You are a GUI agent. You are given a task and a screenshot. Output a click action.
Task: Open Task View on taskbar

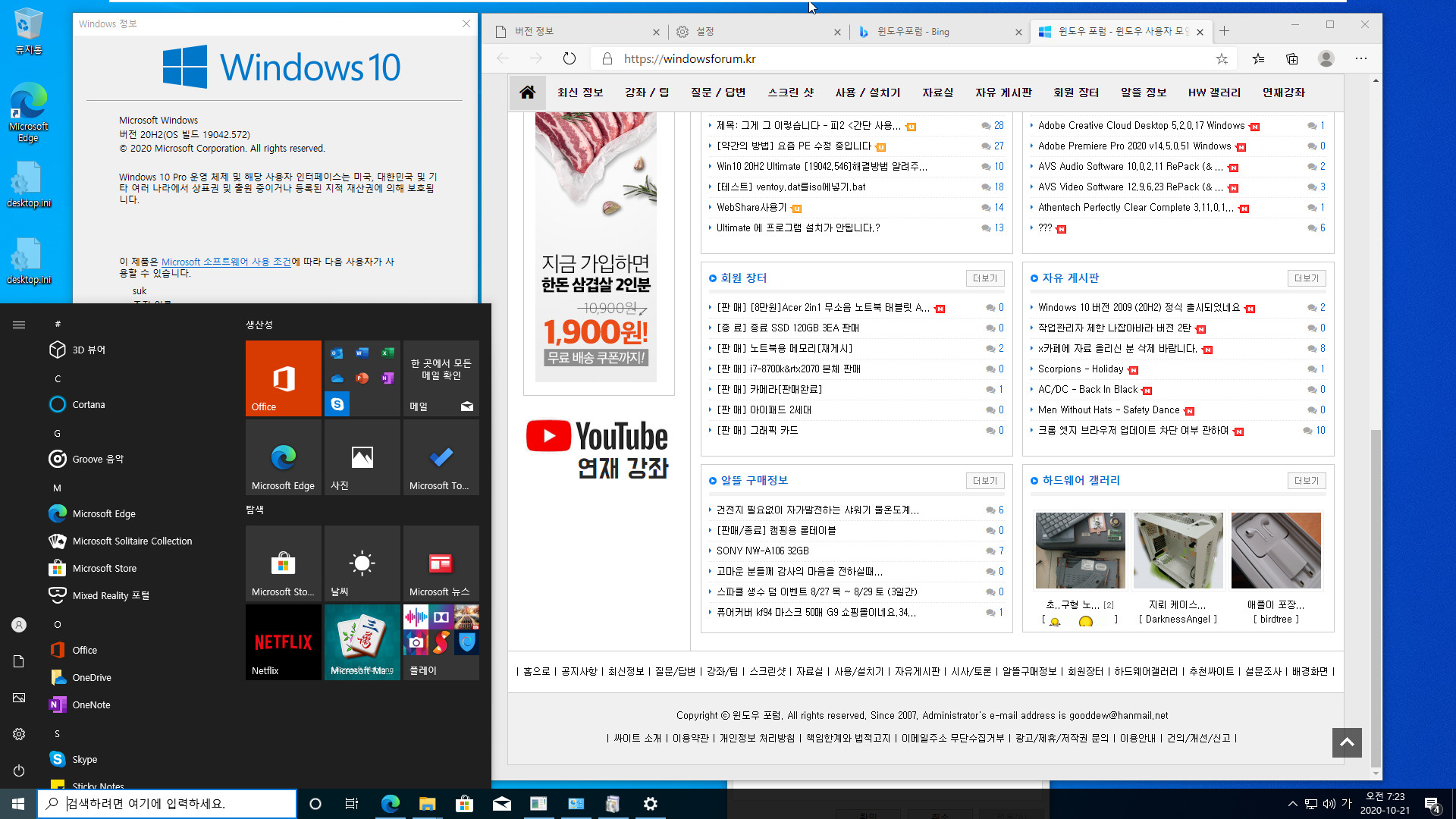coord(352,804)
